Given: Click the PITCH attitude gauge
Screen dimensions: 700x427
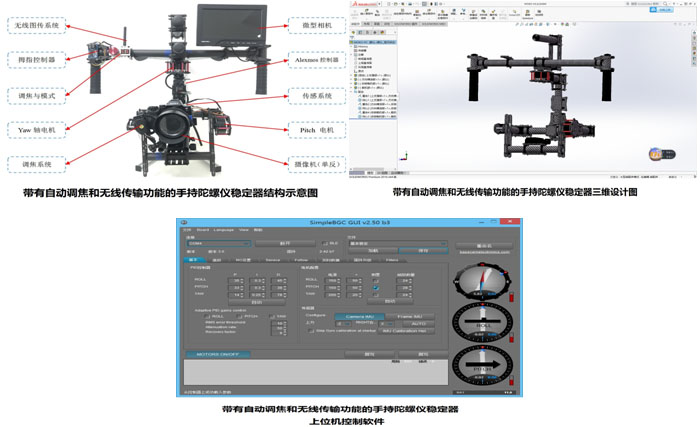Looking at the screenshot, I should pos(482,367).
